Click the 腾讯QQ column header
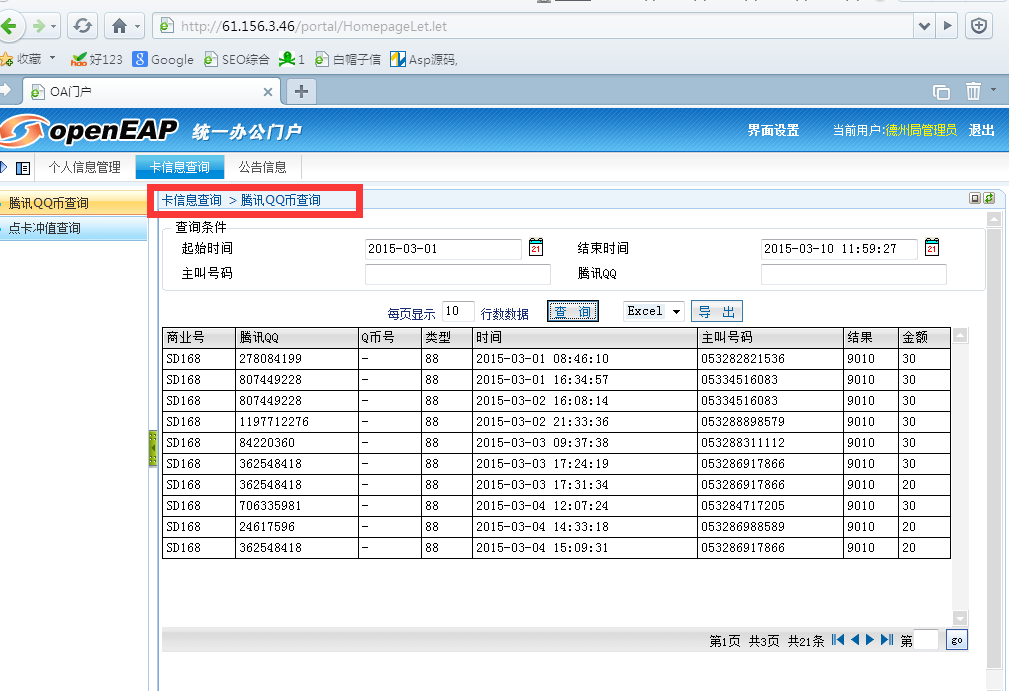 tap(297, 338)
